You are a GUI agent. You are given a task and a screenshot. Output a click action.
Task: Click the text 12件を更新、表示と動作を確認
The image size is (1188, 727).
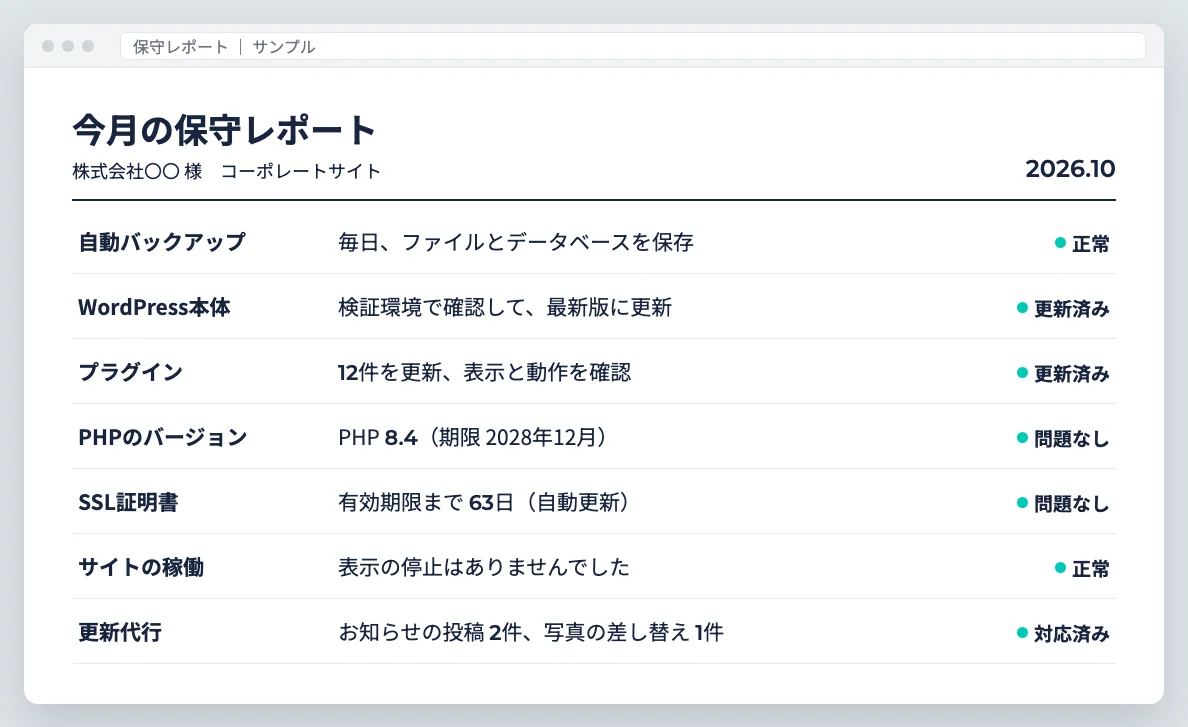coord(484,373)
